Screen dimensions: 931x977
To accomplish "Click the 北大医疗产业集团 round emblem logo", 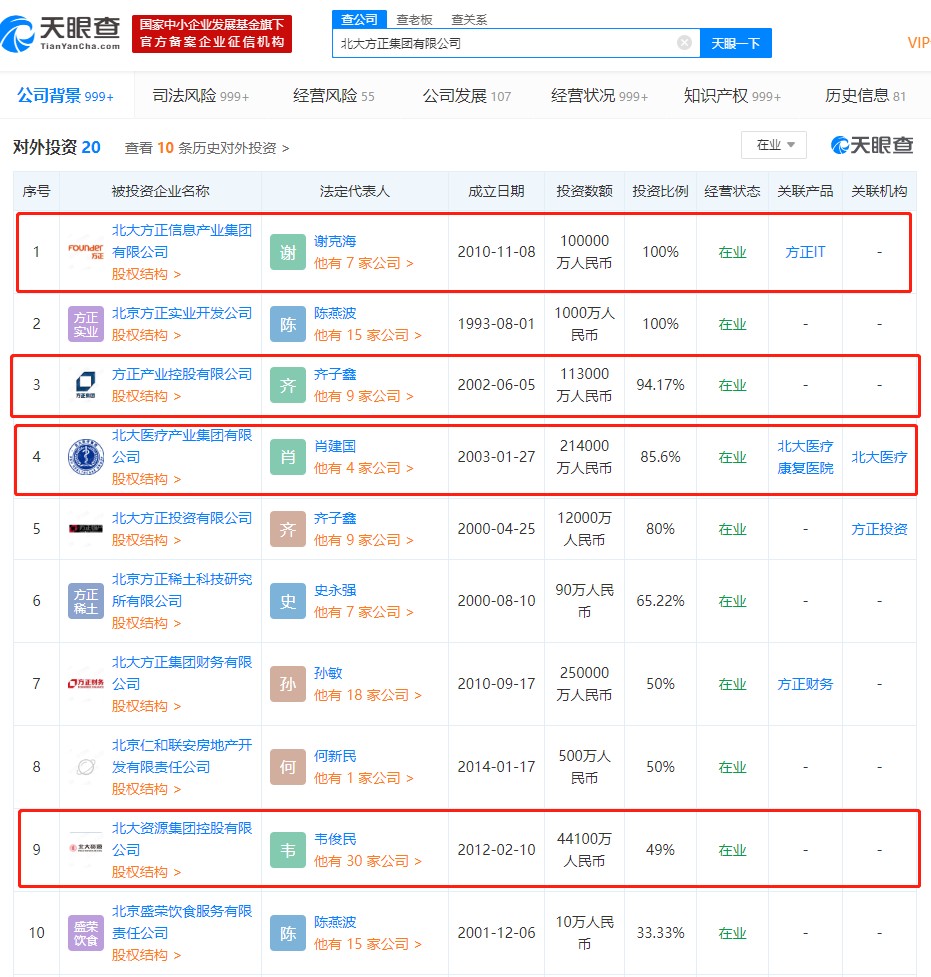I will coord(86,457).
